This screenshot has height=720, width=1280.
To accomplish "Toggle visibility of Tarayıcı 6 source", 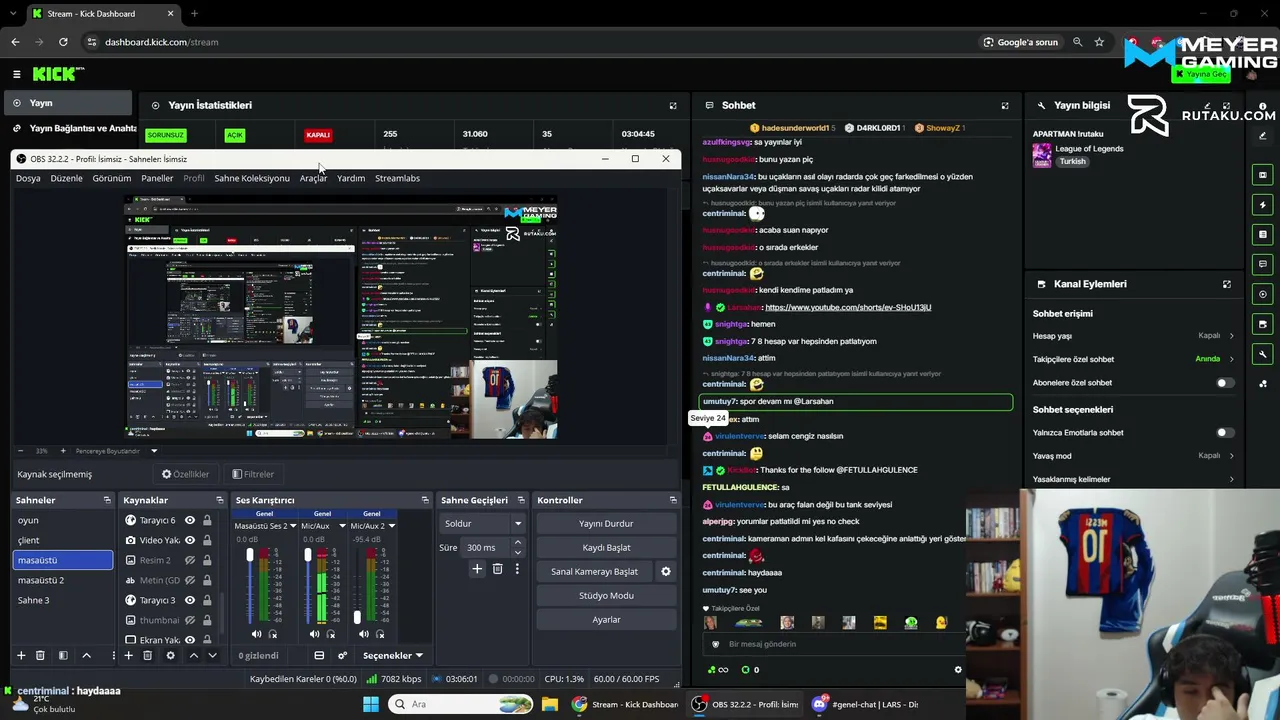I will point(190,520).
